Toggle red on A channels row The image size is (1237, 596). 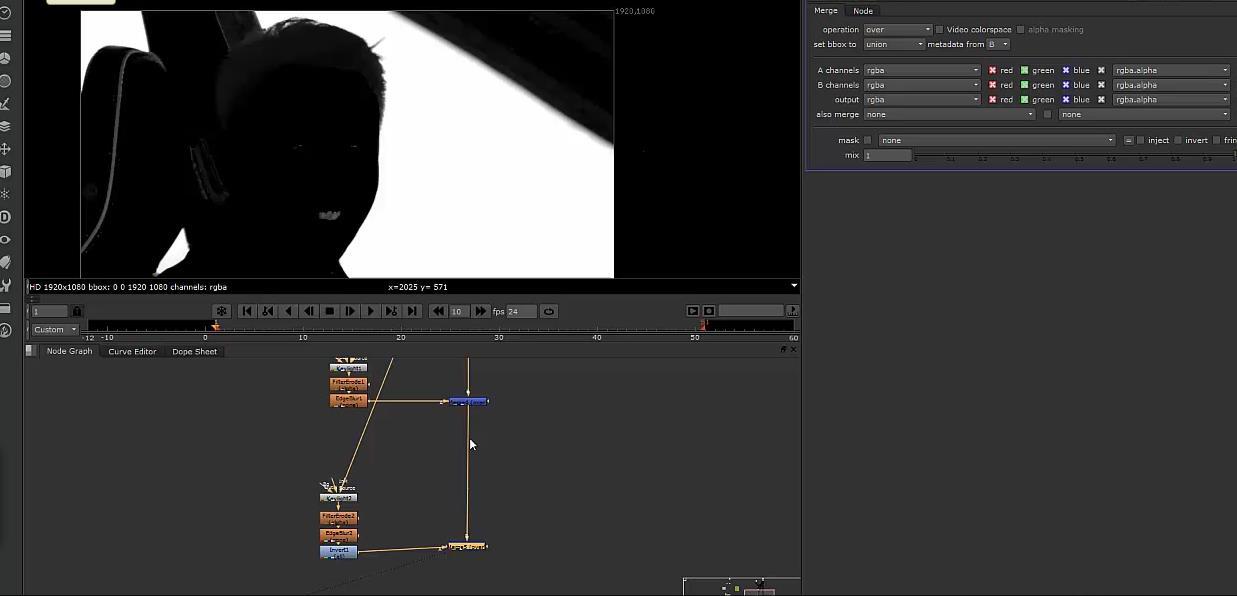click(992, 70)
